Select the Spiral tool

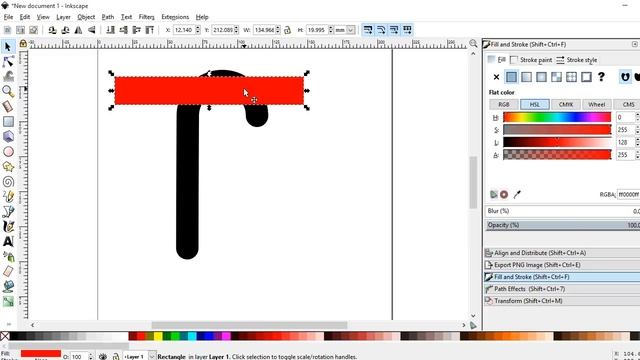[8, 182]
